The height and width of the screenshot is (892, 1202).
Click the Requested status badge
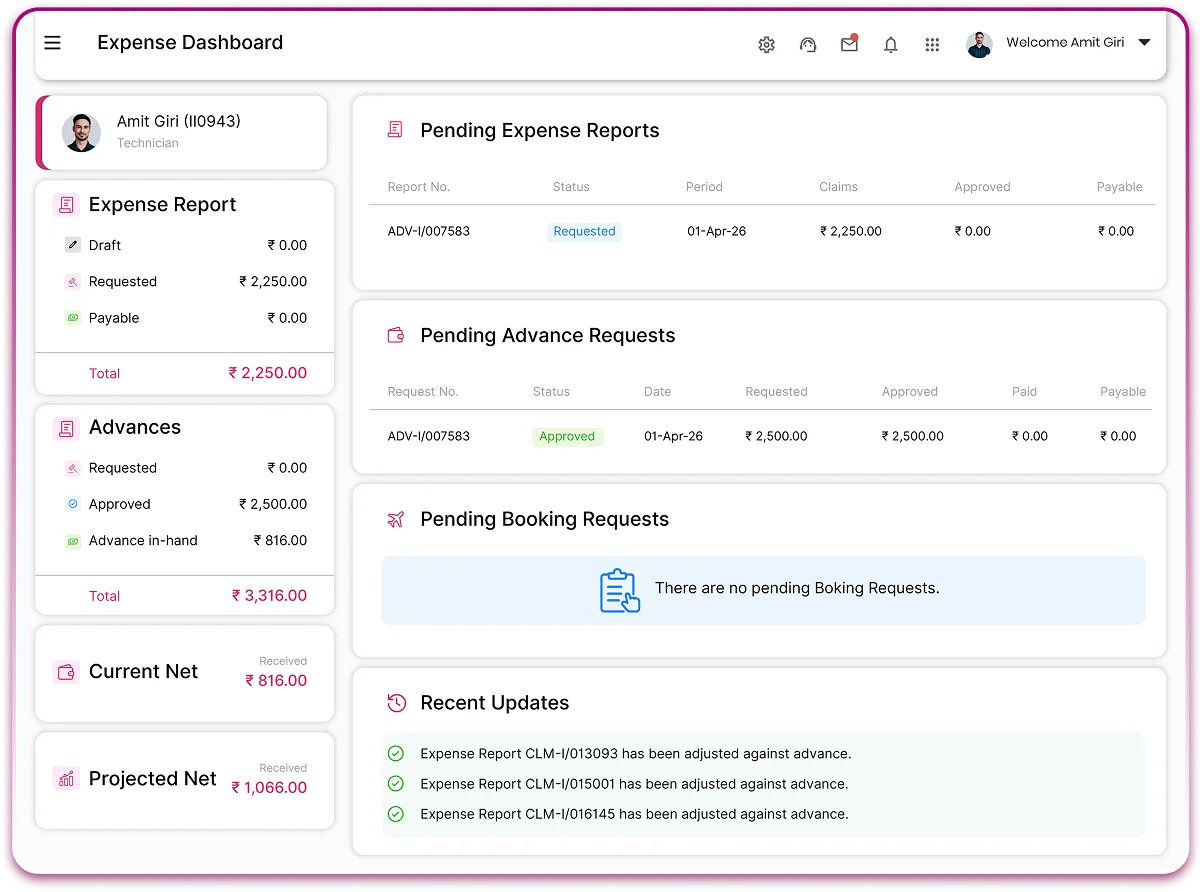pyautogui.click(x=584, y=231)
